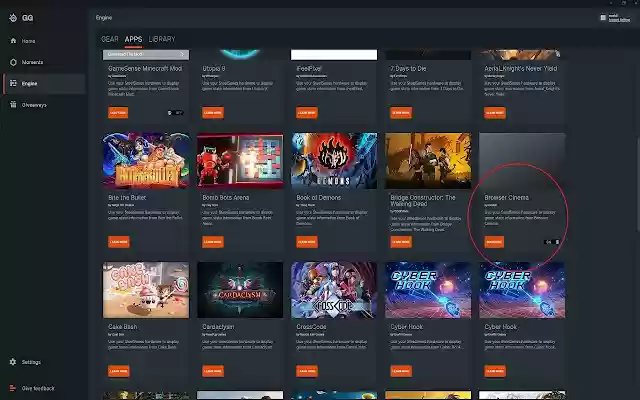Toggle the GameSense Minecraft Mod switch
The image size is (640, 400).
(176, 113)
